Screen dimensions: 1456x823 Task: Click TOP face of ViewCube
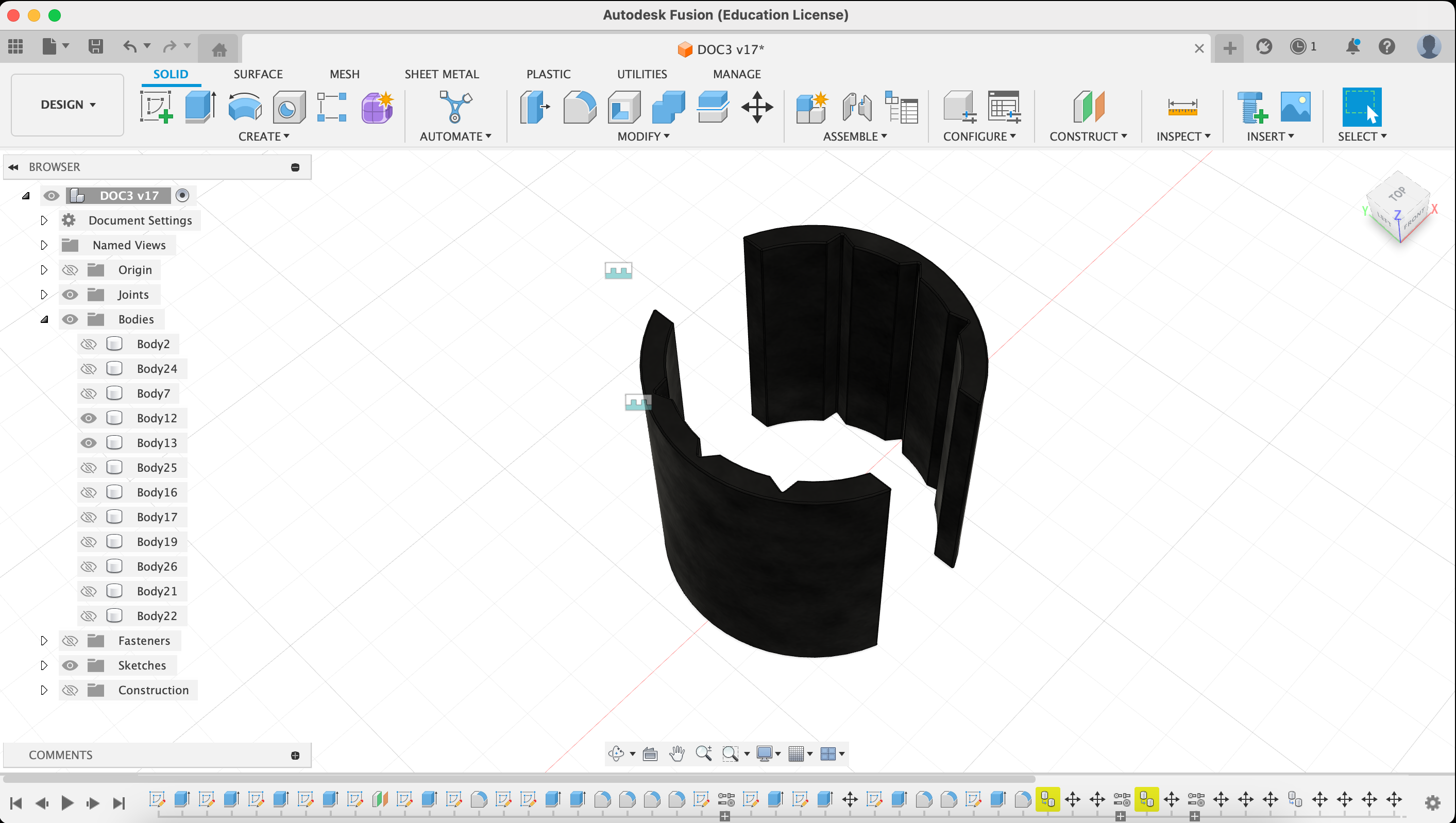click(x=1398, y=194)
